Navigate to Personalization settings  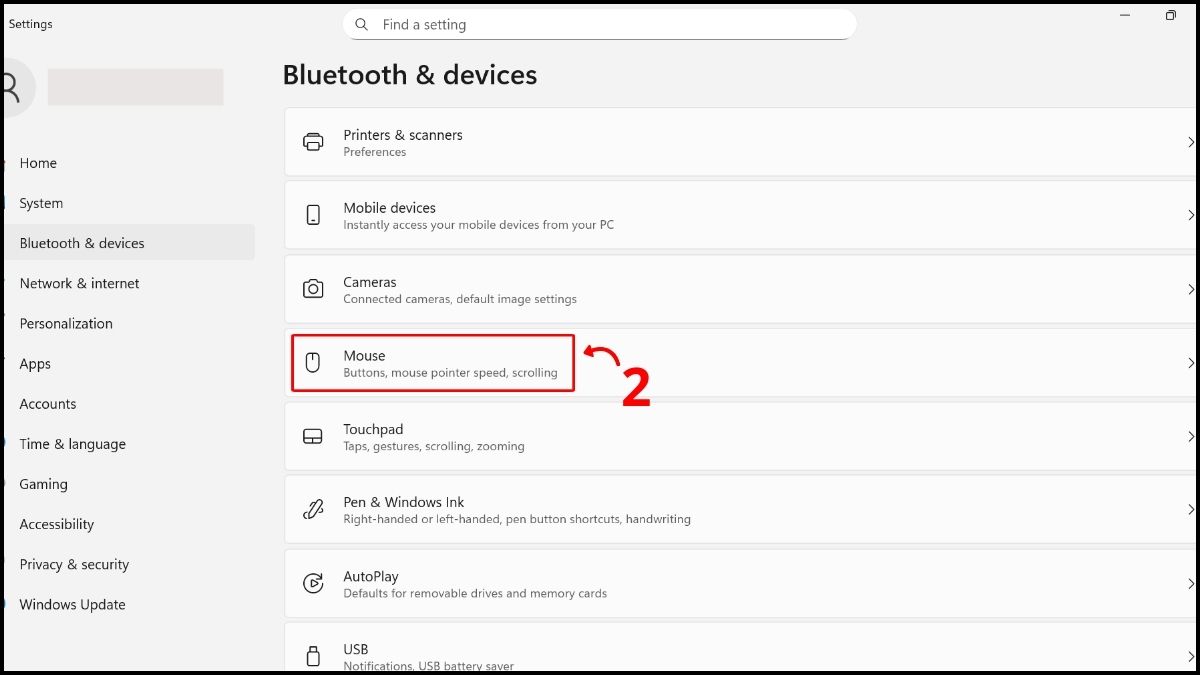[66, 323]
